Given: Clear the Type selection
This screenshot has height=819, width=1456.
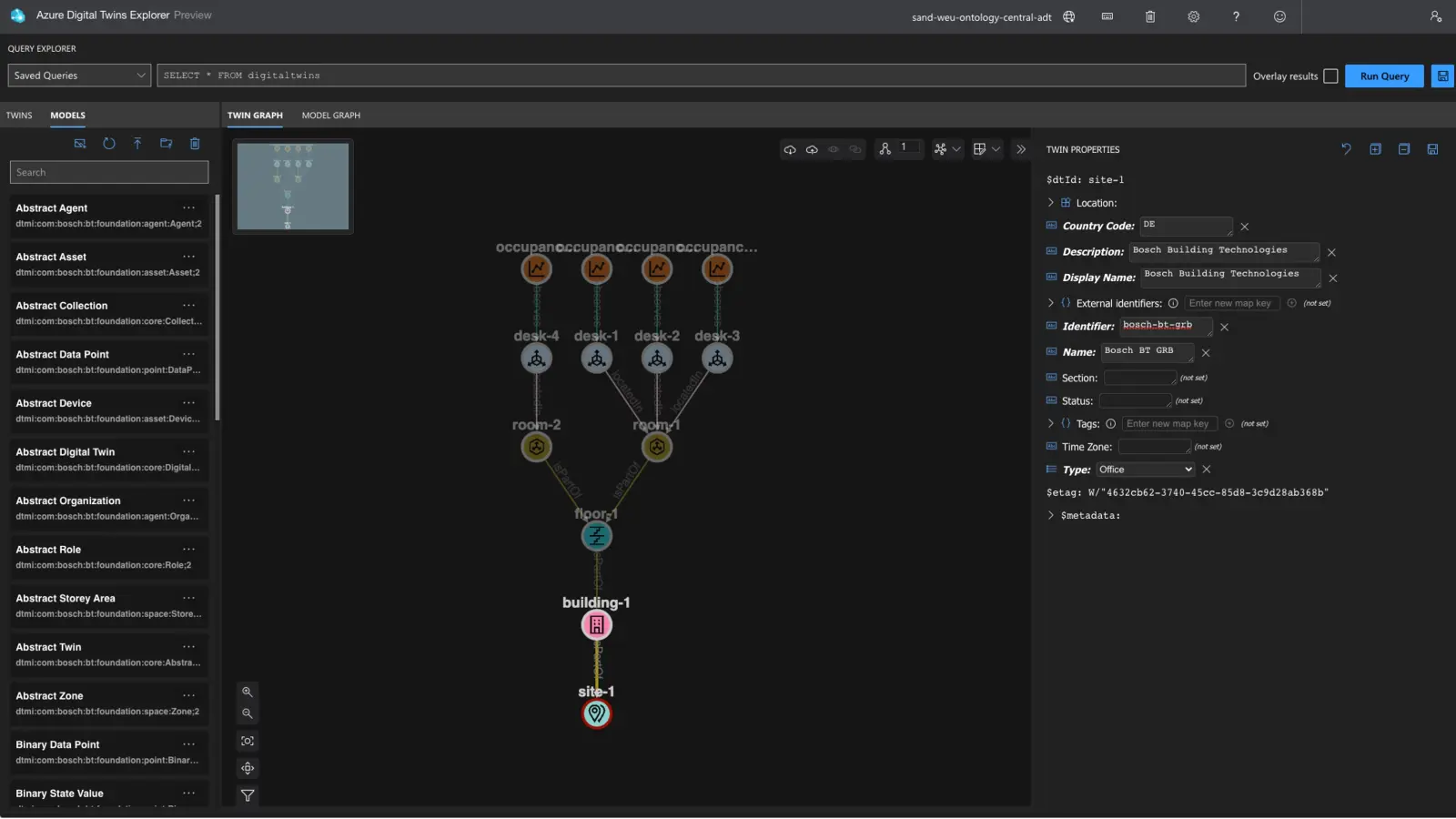Looking at the screenshot, I should (1207, 470).
